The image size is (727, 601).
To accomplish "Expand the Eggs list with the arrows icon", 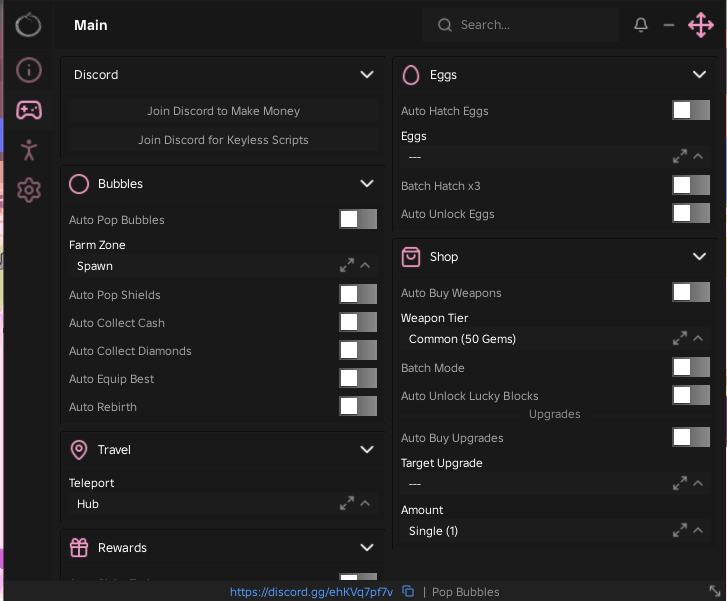I will click(x=680, y=156).
